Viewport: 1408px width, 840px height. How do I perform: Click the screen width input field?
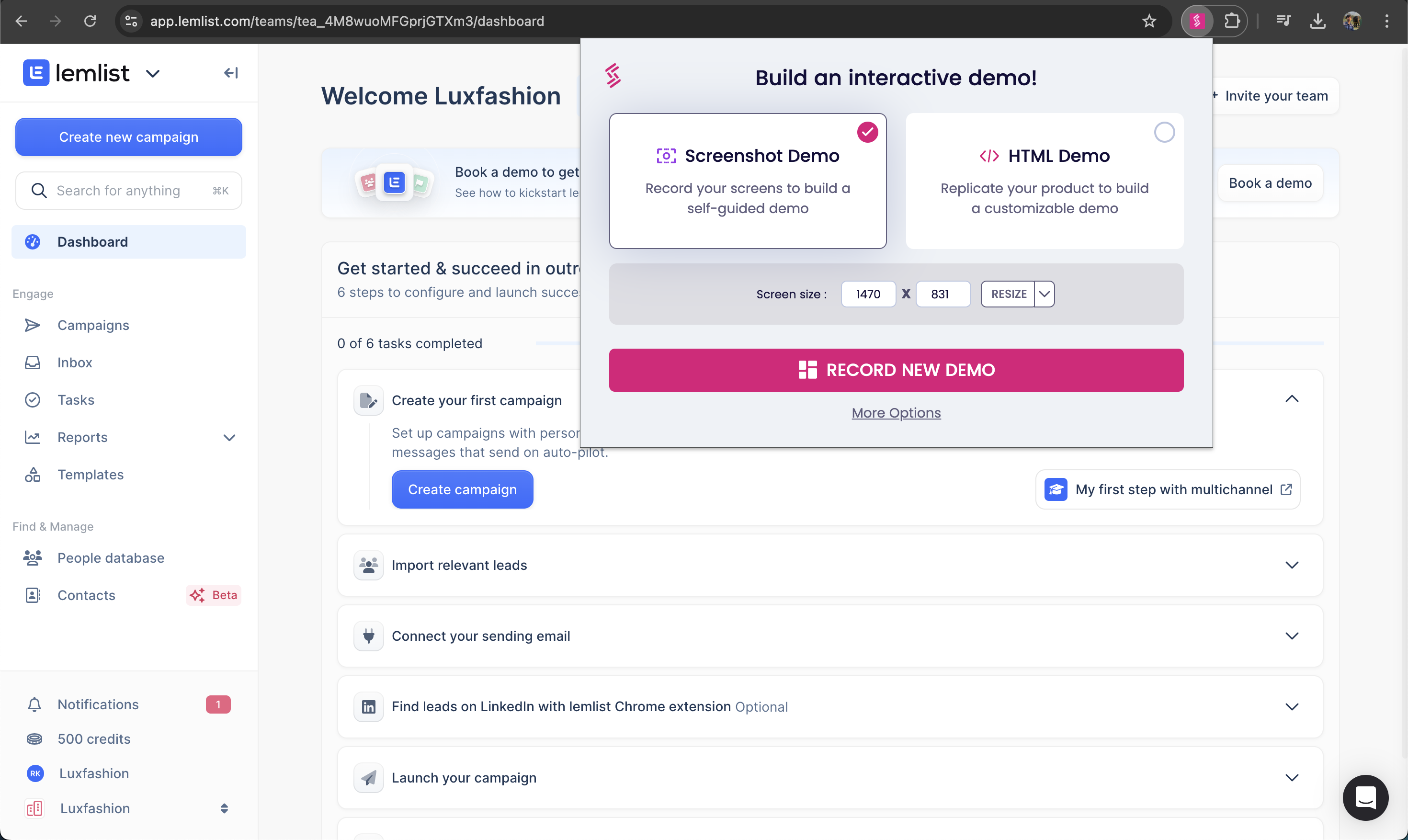868,294
